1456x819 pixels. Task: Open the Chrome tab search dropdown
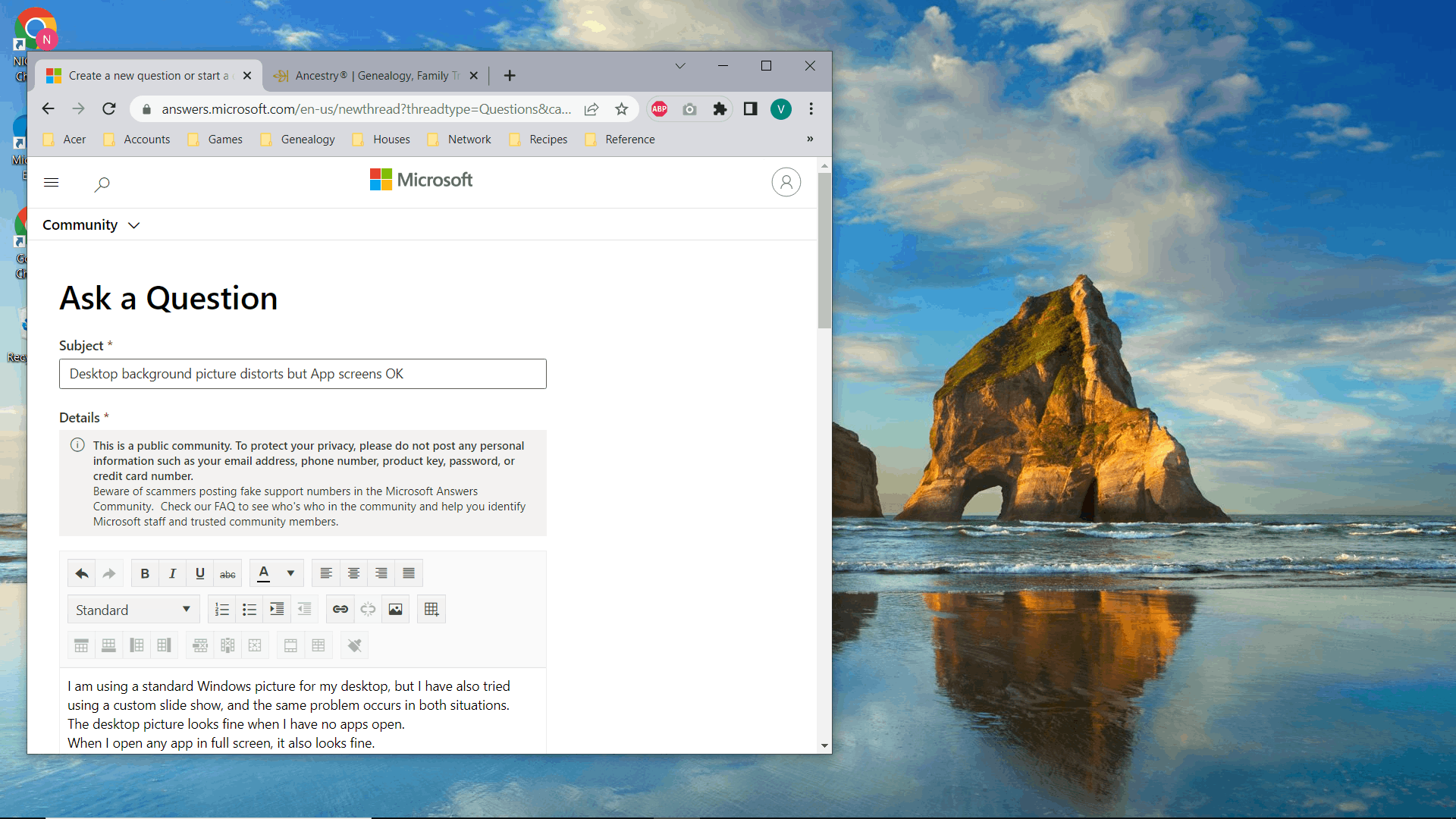click(680, 66)
